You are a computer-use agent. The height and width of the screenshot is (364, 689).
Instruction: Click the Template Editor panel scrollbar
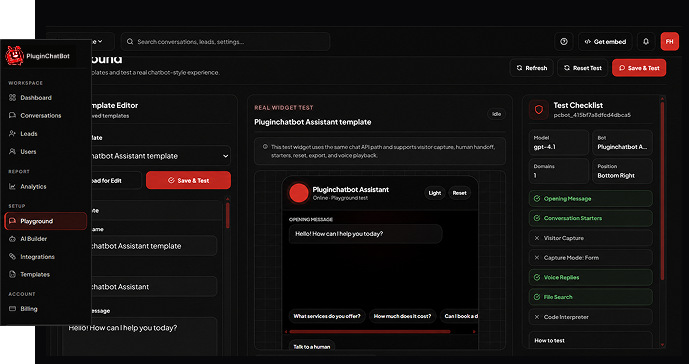tap(228, 214)
